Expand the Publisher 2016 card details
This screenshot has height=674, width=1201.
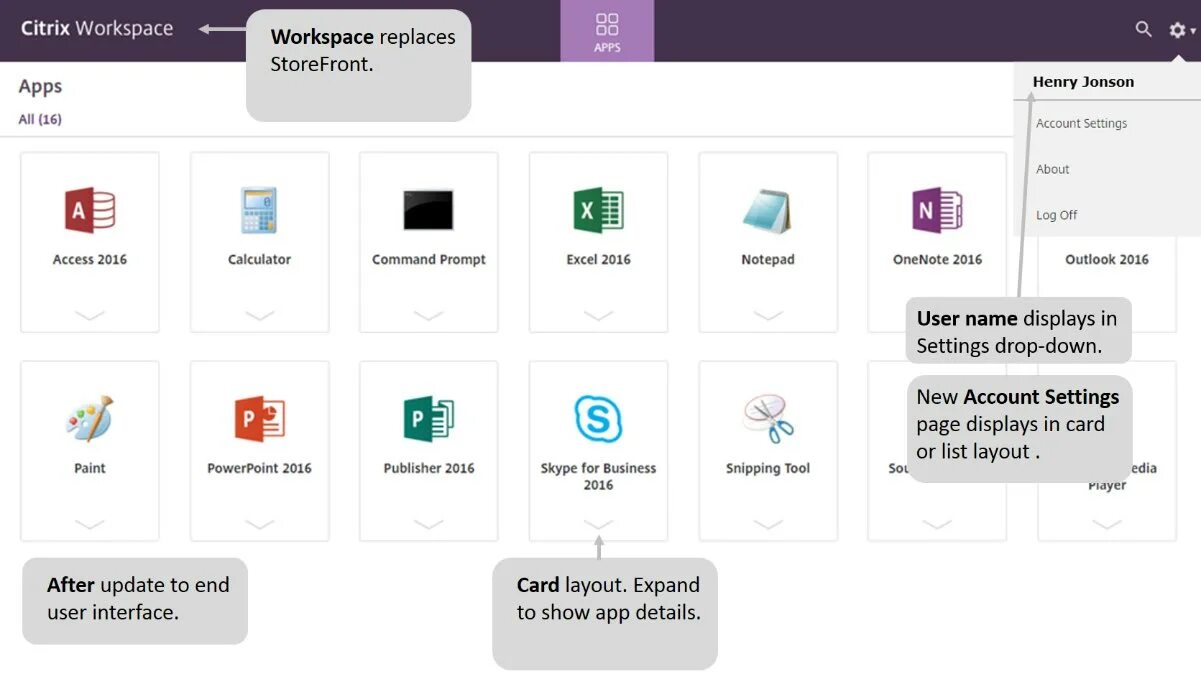[428, 524]
